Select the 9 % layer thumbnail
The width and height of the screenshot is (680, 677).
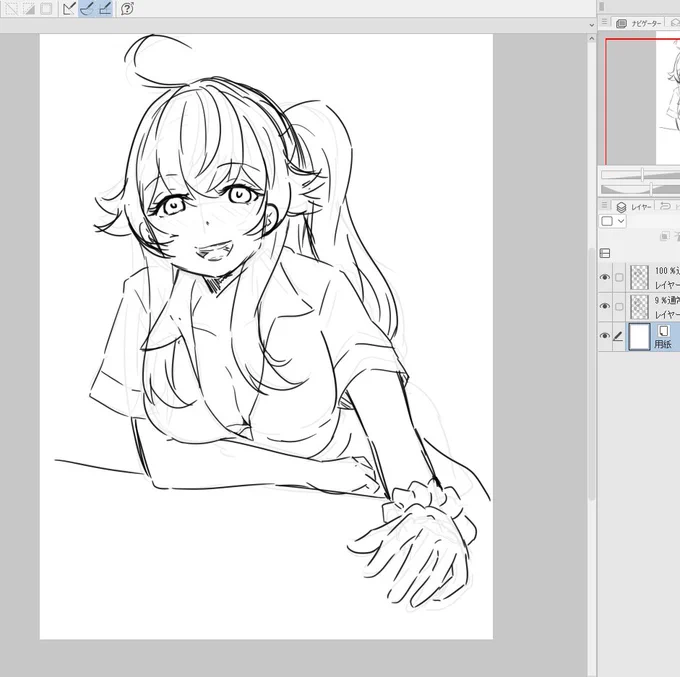pos(639,307)
